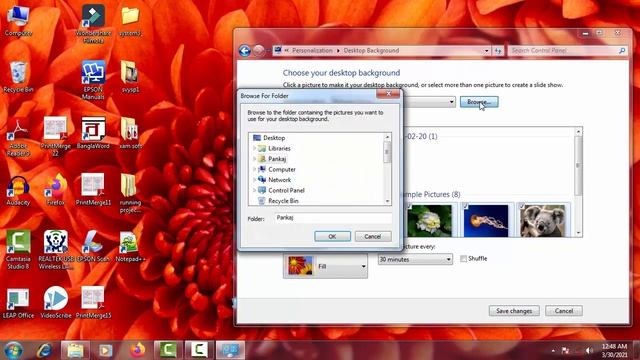Launch Firefox desktop shortcut
Viewport: 640px width, 360px height.
pos(56,189)
